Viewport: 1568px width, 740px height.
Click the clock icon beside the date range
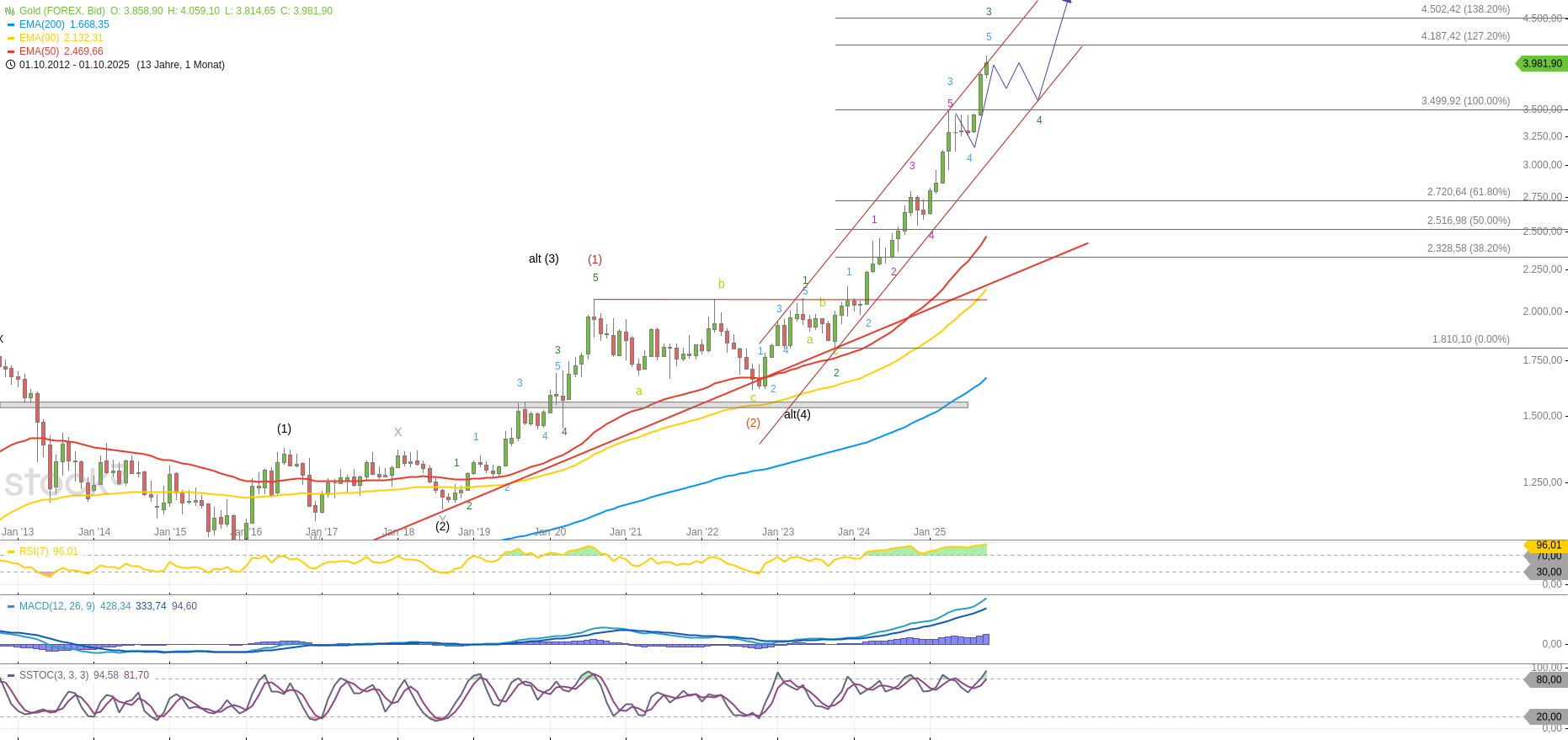(10, 65)
